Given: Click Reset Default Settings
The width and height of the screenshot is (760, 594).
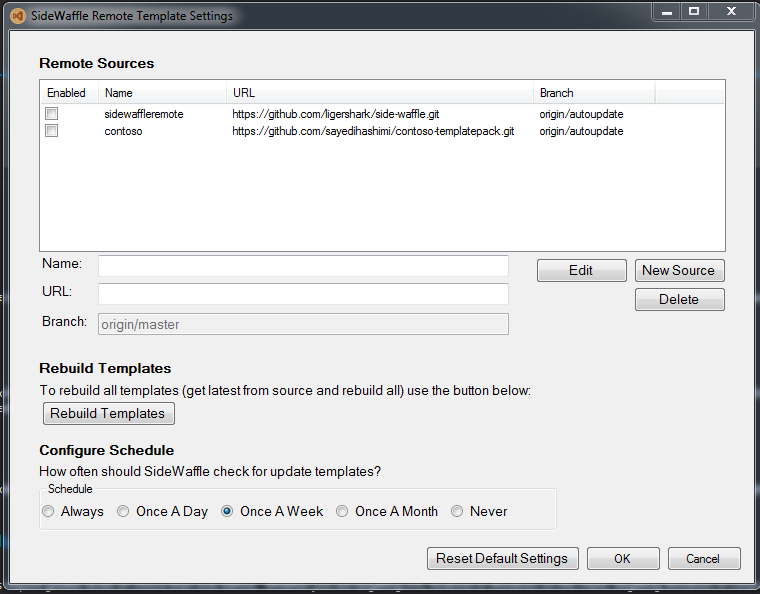Looking at the screenshot, I should coord(503,559).
